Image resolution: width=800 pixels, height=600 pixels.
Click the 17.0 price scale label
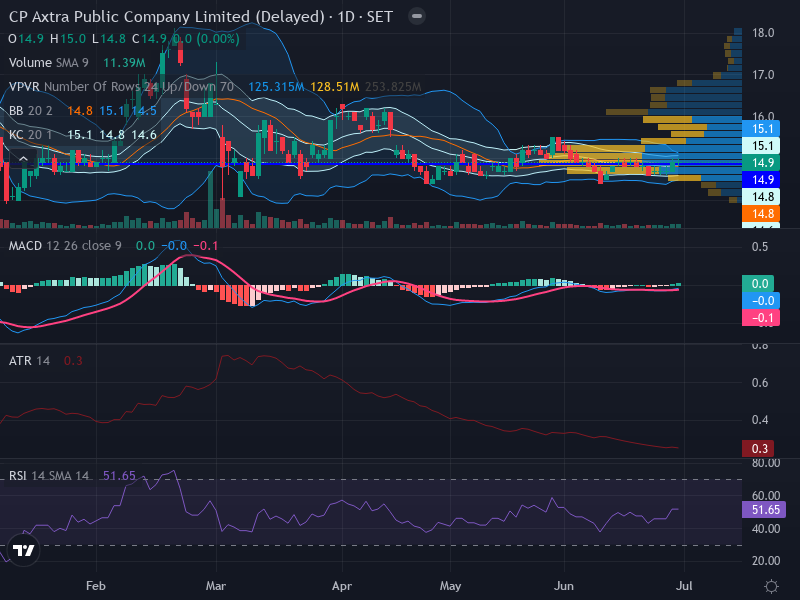tap(763, 75)
